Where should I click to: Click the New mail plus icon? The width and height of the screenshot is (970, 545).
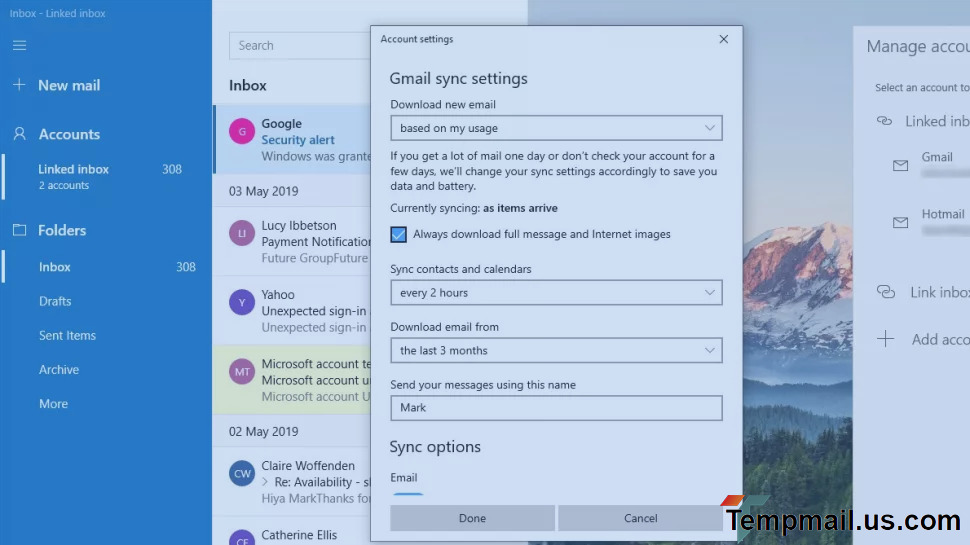pos(19,85)
